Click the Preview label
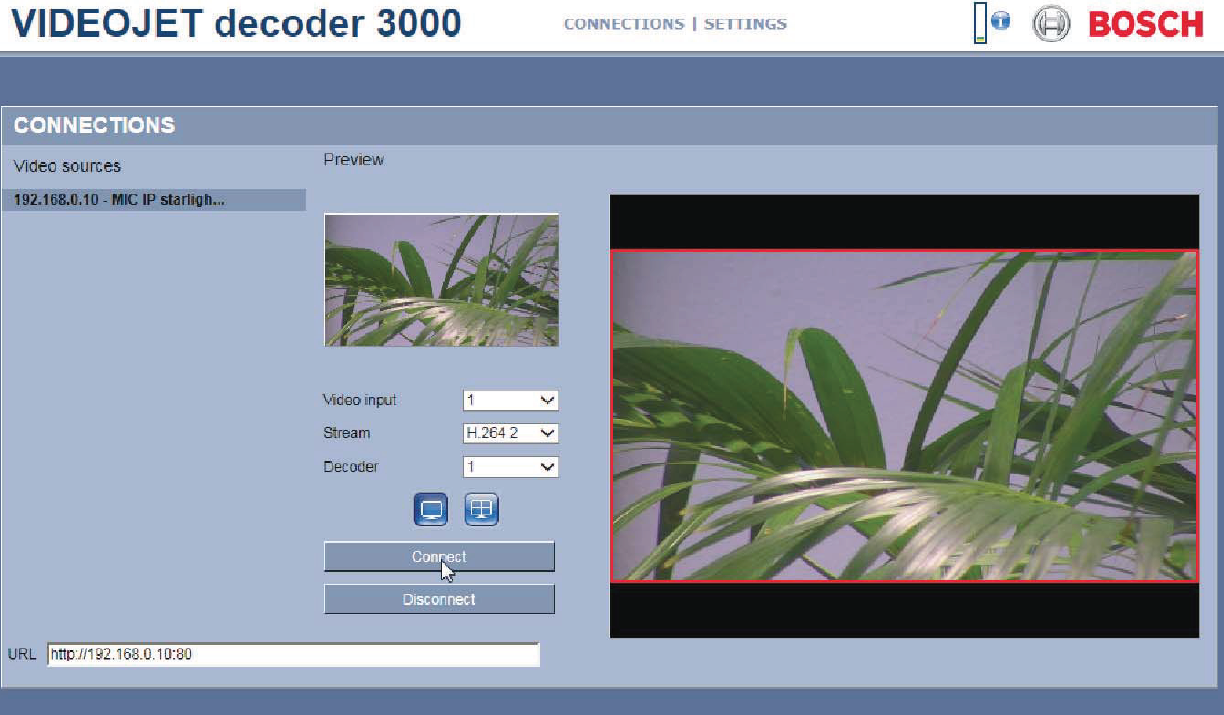 [354, 159]
